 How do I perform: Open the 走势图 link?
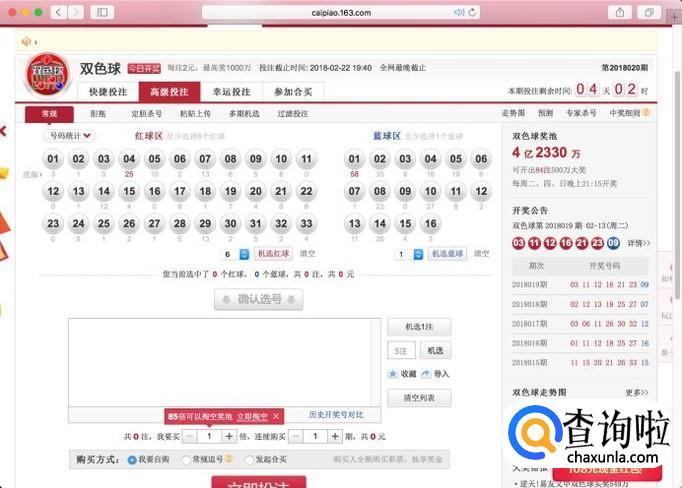513,113
